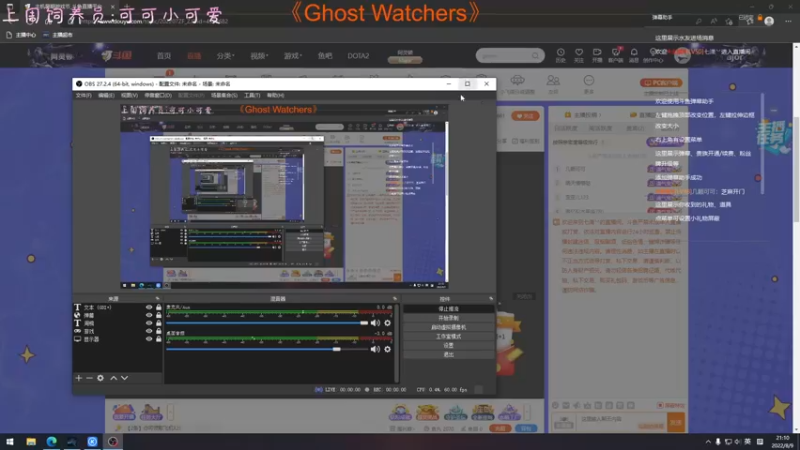Move selected source up with the up arrow
Screen dimensions: 800x450
(114, 378)
